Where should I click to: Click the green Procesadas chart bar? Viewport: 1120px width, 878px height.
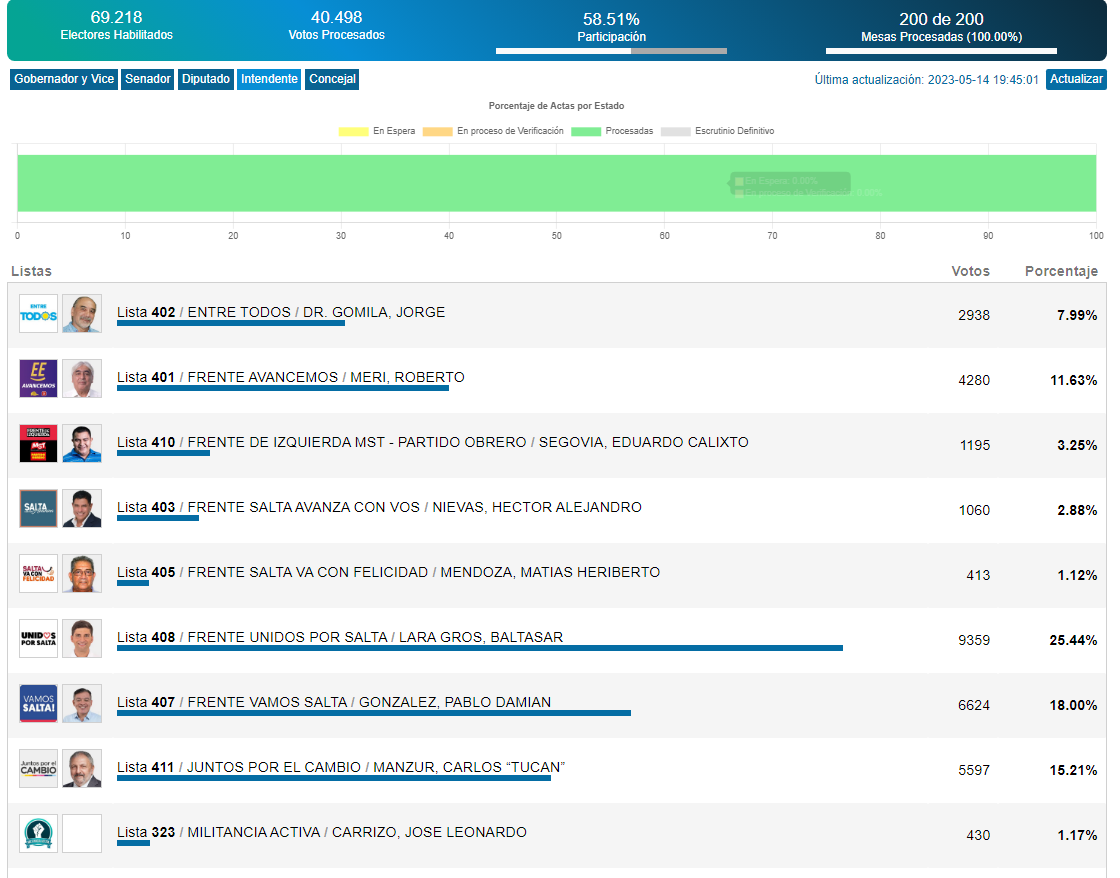click(400, 183)
